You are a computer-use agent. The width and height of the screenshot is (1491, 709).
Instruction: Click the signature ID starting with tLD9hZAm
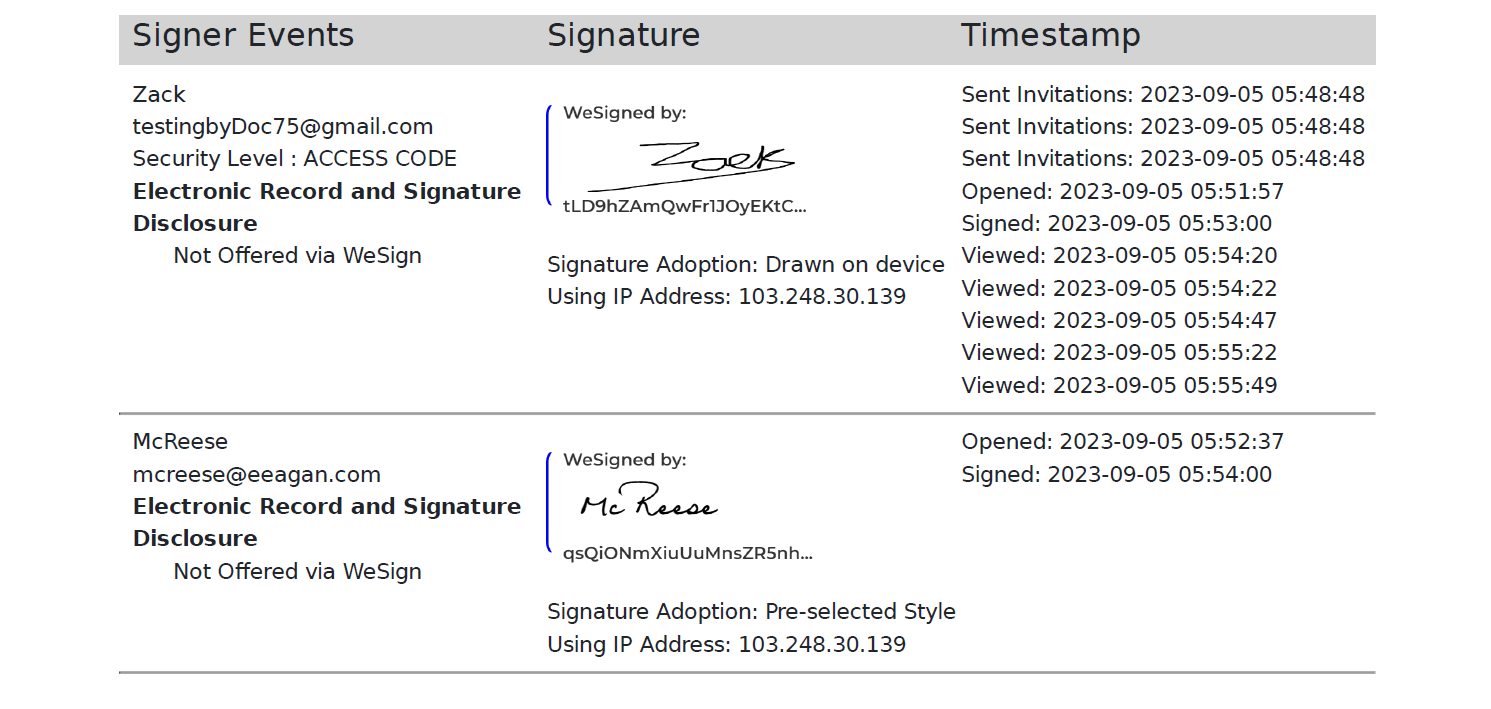tap(684, 207)
